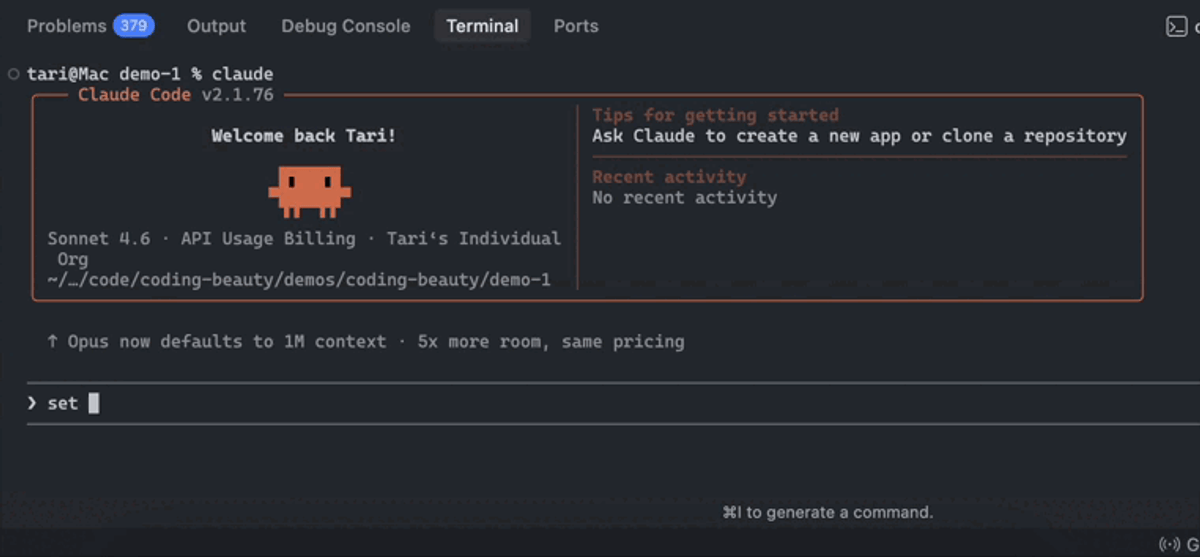The image size is (1200, 557).
Task: Click the 'tari@Mac demo-1 % claude' command line
Action: (x=150, y=74)
